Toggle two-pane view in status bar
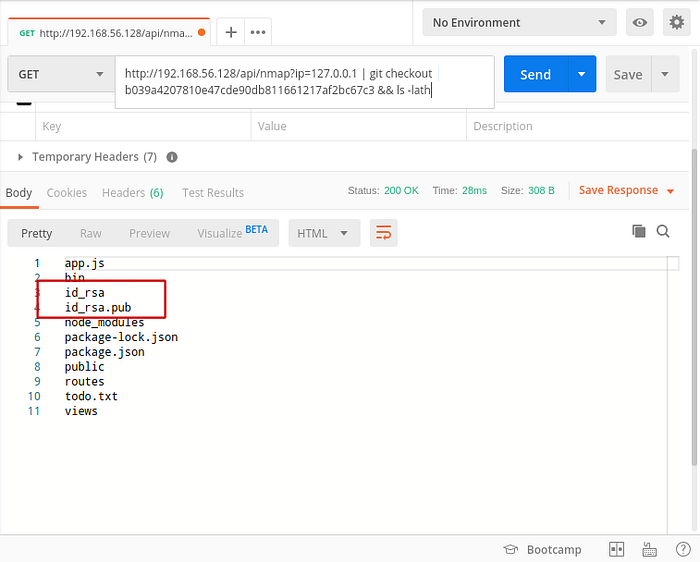700x562 pixels. click(x=617, y=549)
